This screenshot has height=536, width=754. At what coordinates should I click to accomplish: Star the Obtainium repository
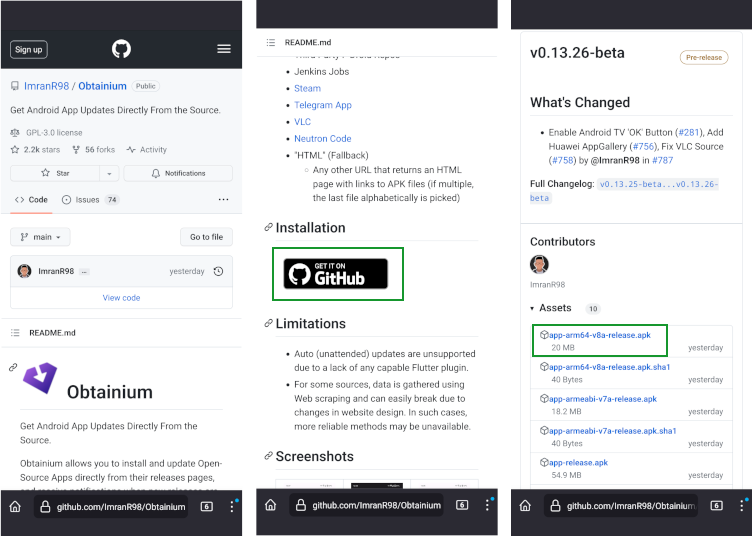coord(55,173)
